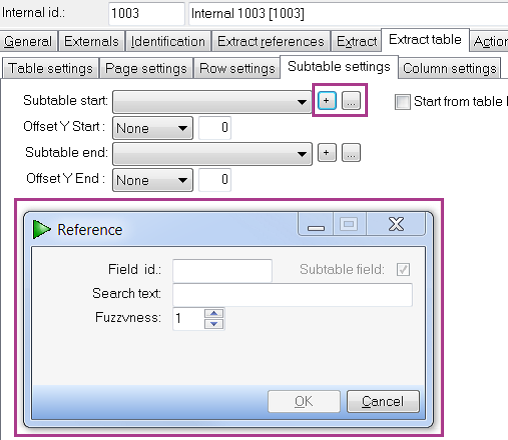Open the ellipsis browse button for Subtable end
The width and height of the screenshot is (508, 440).
[351, 153]
